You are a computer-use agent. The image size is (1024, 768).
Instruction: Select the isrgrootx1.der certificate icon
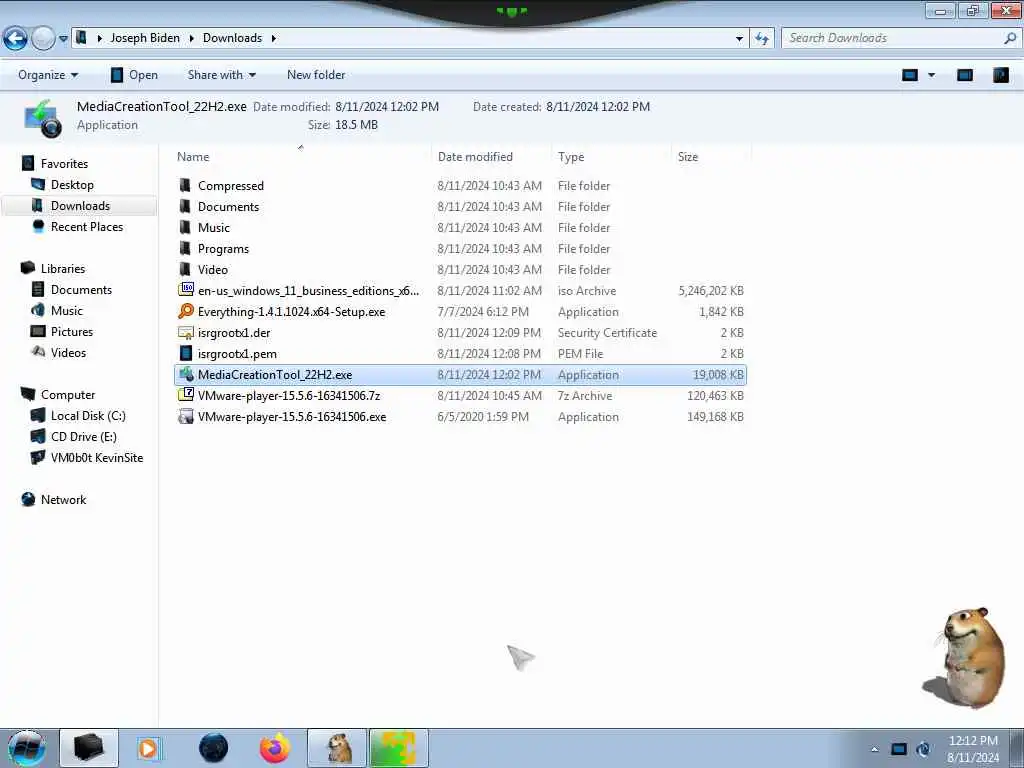[185, 332]
